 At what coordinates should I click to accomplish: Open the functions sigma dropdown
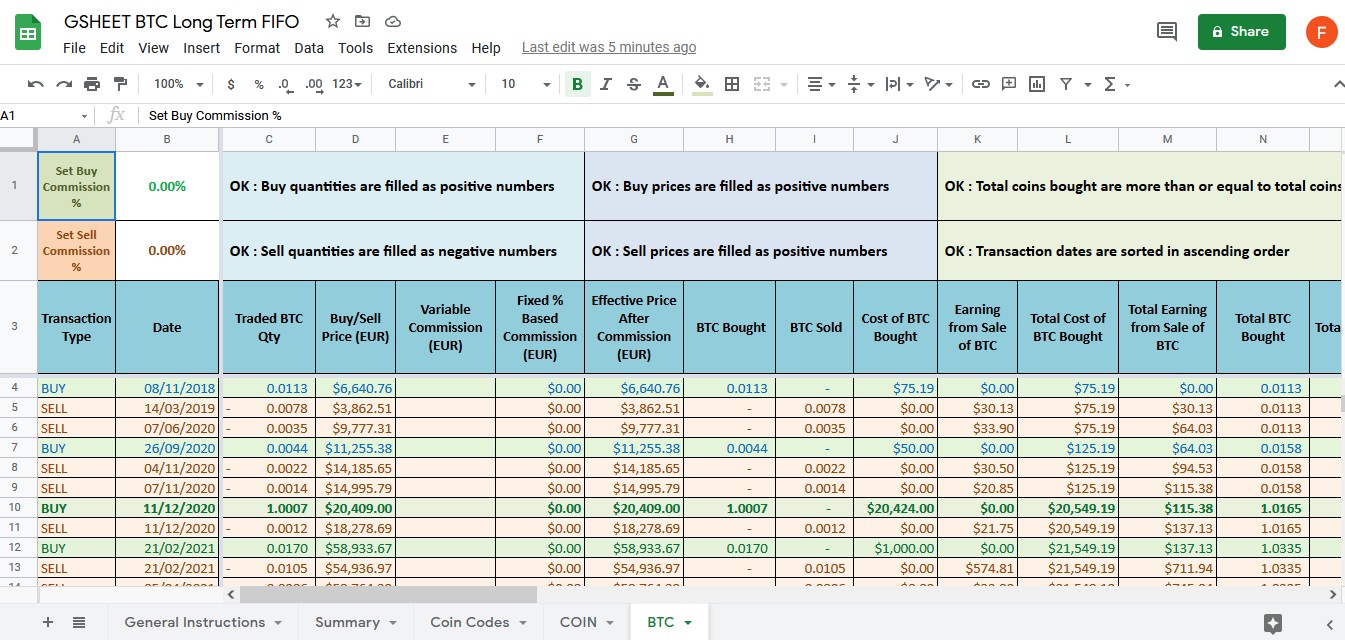[x=1116, y=84]
